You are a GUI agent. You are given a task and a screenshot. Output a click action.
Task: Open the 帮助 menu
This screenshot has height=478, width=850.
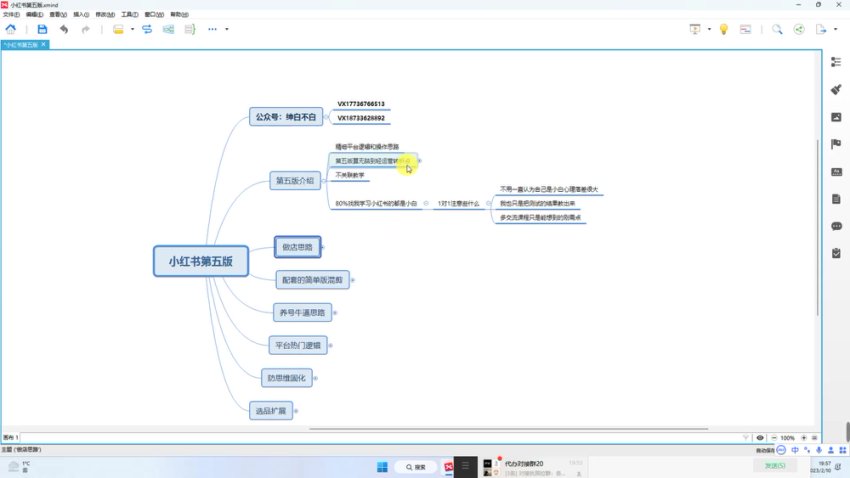tap(179, 15)
